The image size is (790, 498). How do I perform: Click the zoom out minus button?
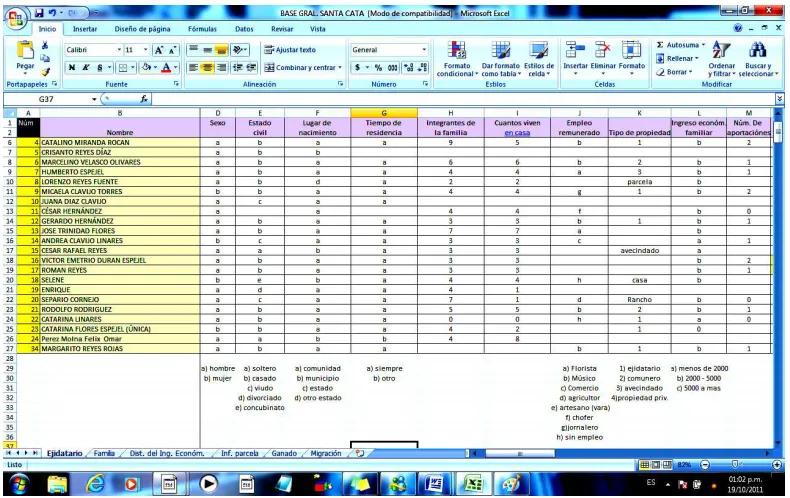click(705, 464)
